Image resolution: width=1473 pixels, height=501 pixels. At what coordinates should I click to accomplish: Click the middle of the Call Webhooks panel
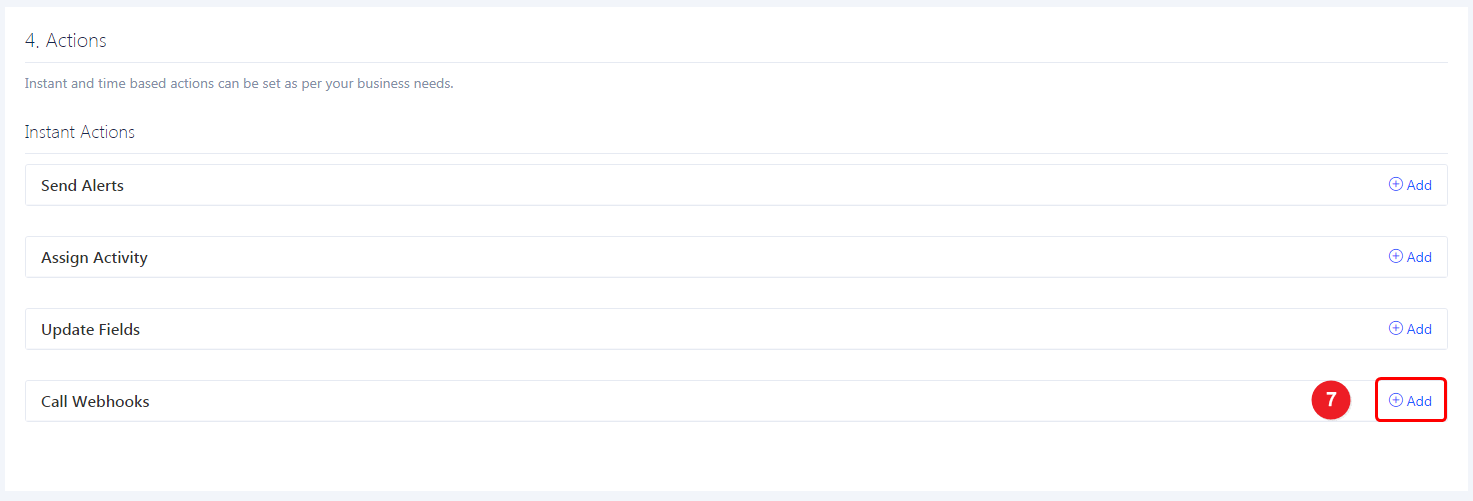736,401
